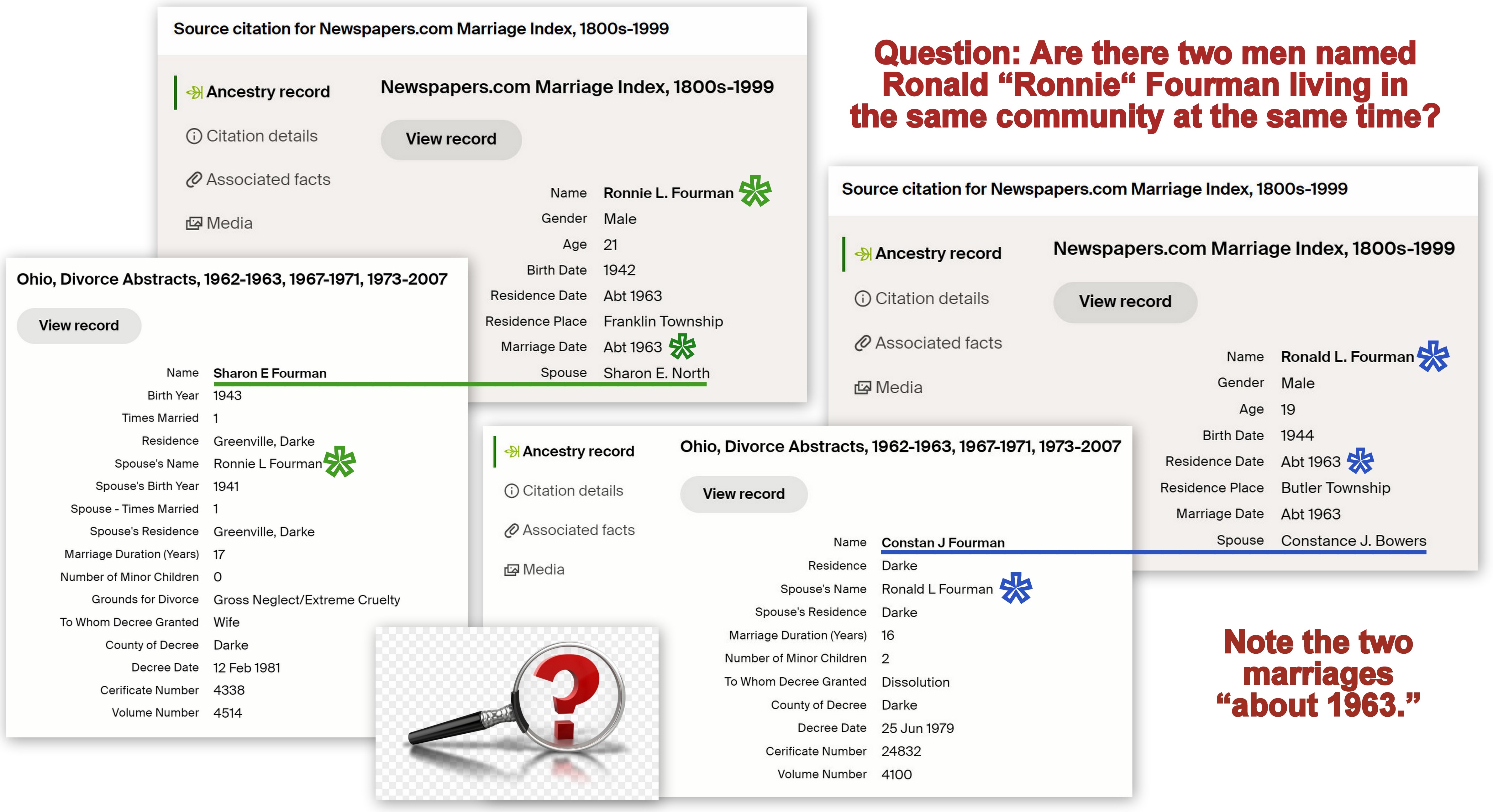Click info icon of Citation details in right panel
This screenshot has width=1493, height=812.
pos(862,298)
